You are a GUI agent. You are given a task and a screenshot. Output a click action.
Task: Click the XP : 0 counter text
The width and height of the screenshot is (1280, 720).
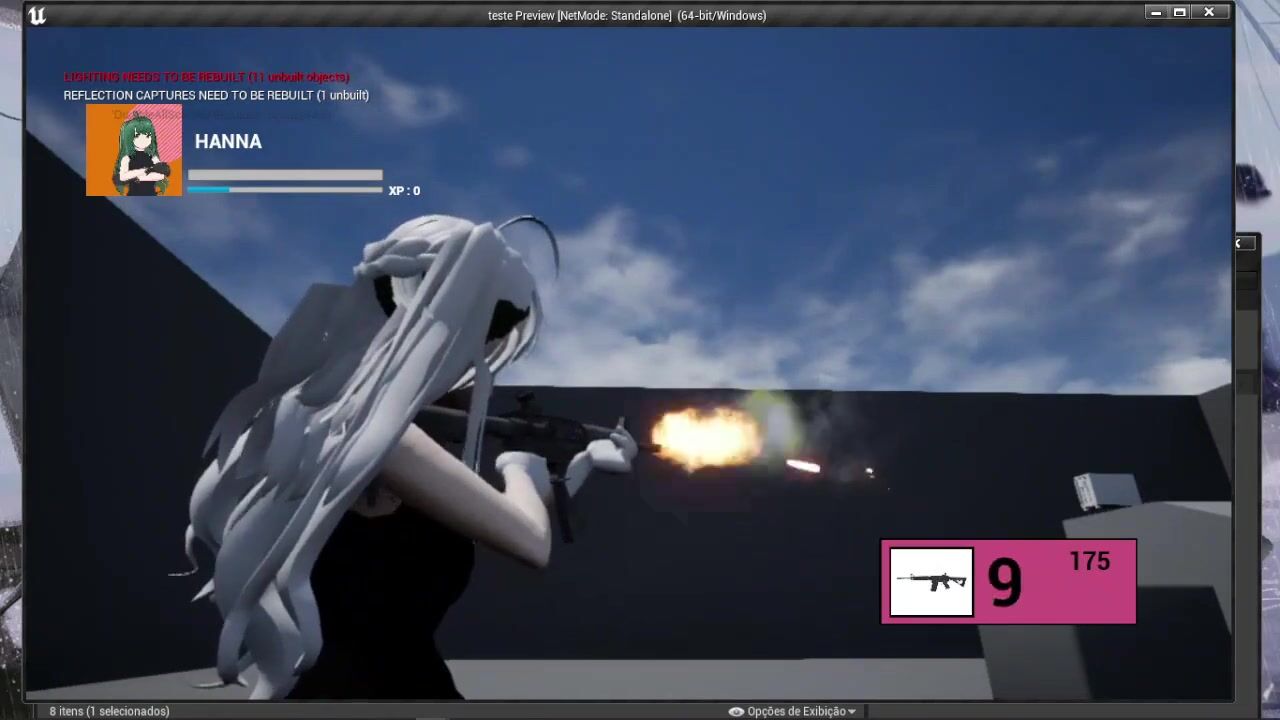click(x=404, y=191)
